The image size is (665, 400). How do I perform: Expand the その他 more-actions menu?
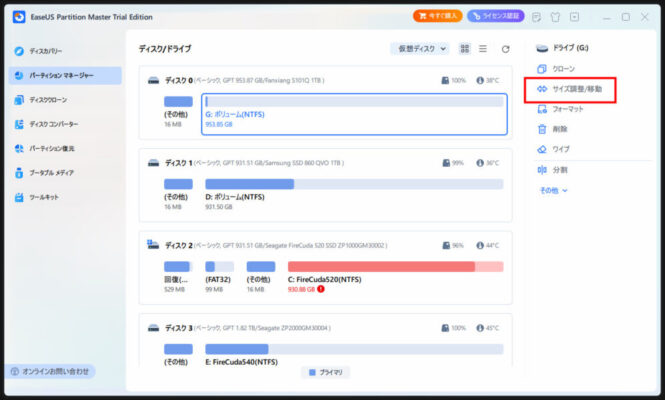coord(553,190)
